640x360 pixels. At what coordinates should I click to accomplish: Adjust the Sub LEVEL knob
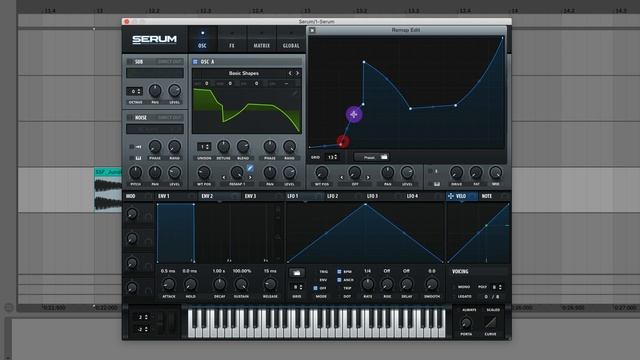tap(174, 91)
